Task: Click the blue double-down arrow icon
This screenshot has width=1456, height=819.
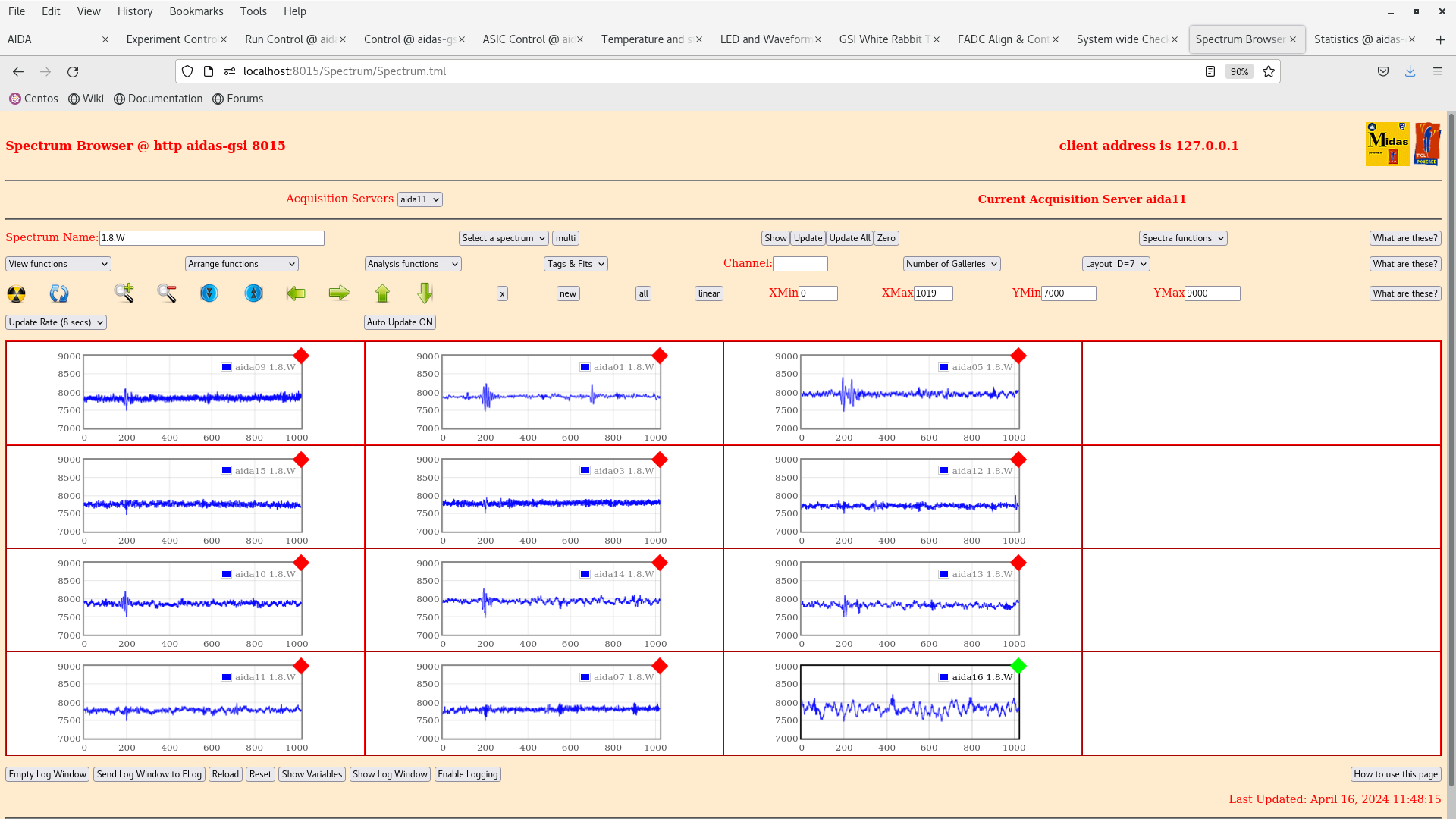Action: [x=209, y=293]
